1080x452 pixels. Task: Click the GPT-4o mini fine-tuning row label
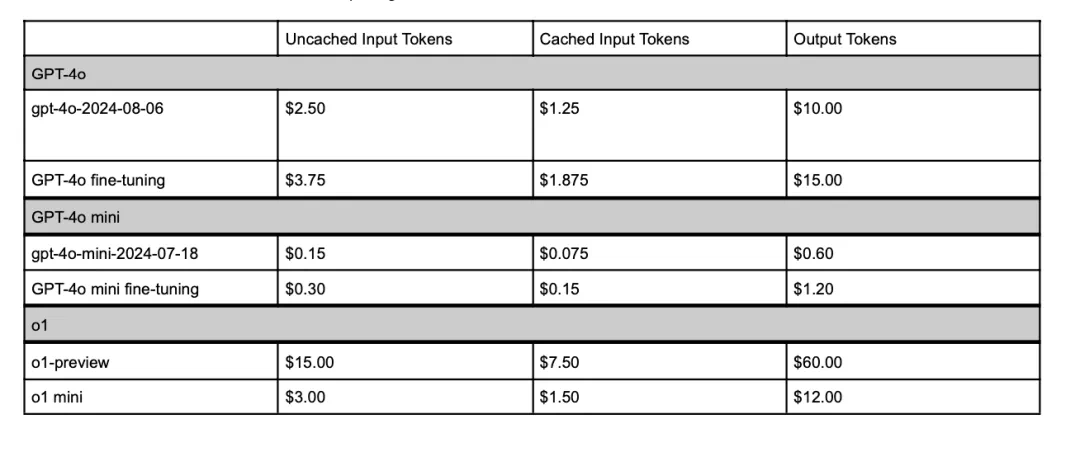point(116,290)
